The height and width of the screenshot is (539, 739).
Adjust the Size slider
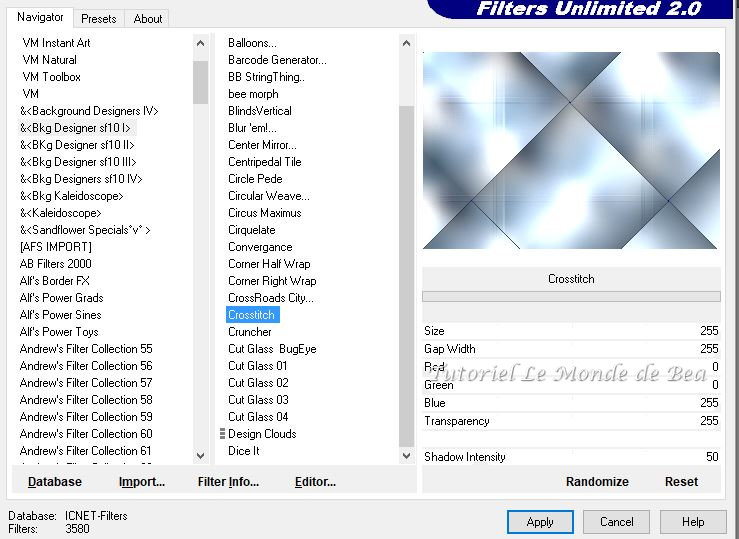tap(571, 331)
